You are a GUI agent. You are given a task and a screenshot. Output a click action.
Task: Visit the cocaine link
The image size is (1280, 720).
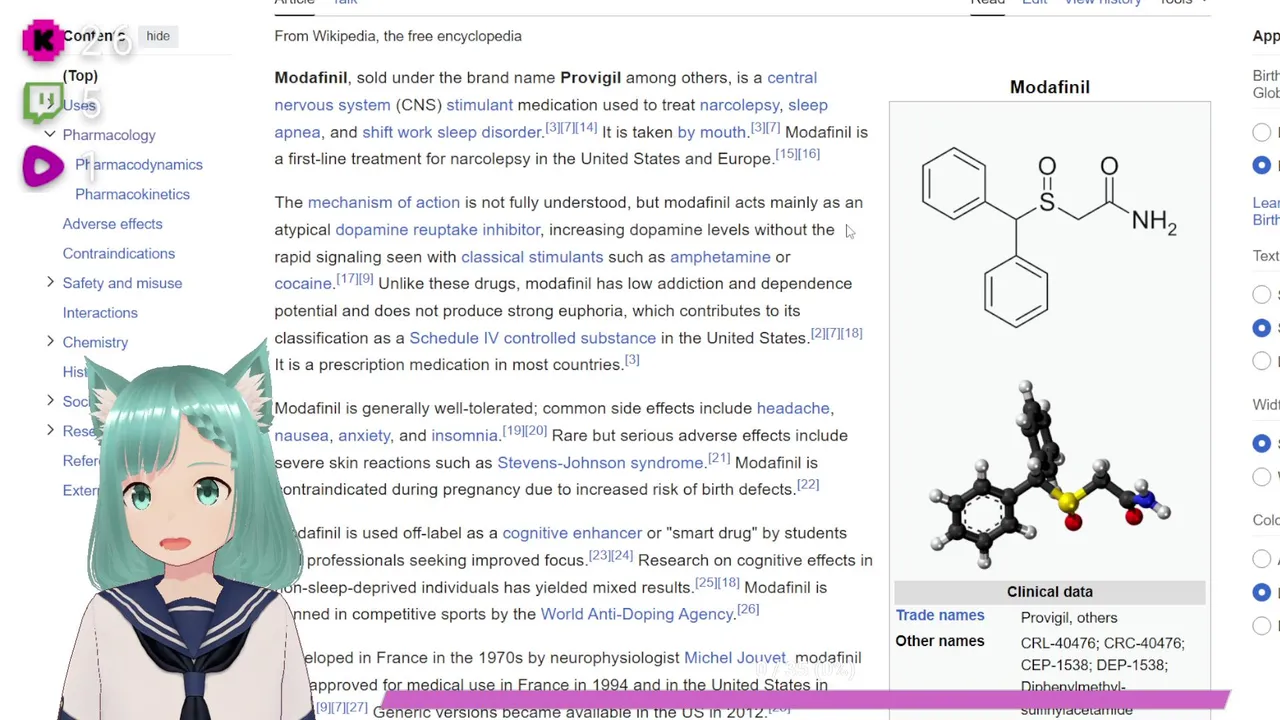tap(303, 284)
